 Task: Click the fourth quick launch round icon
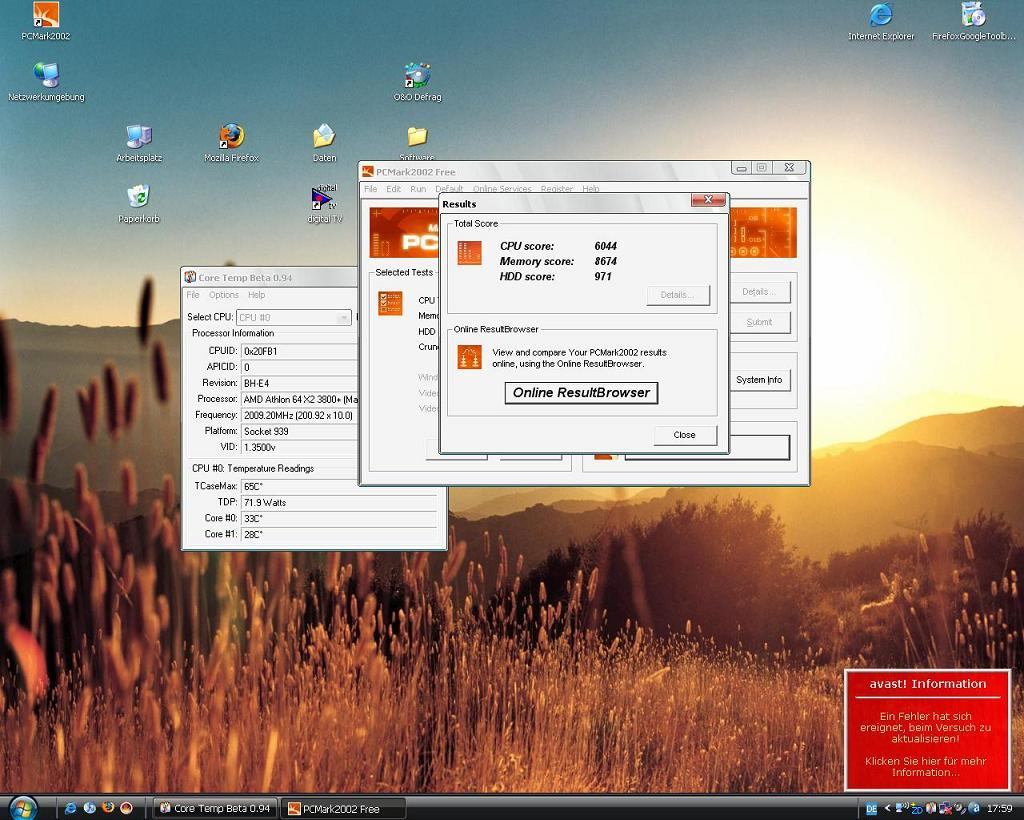[126, 808]
